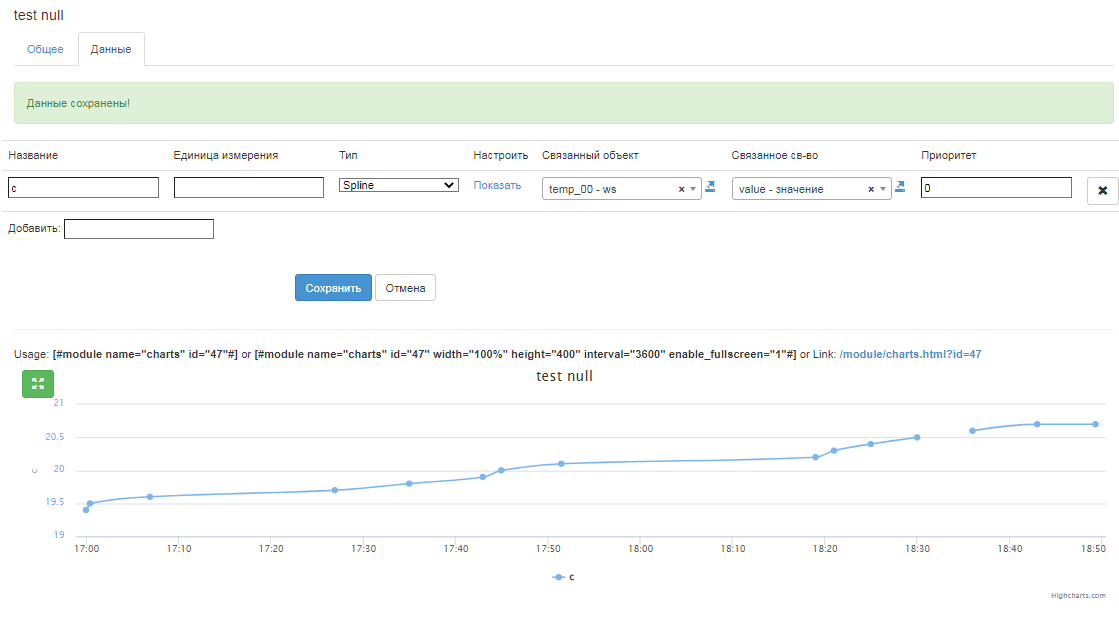Click the green fullscreen chart icon
The image size is (1119, 620).
tap(38, 384)
